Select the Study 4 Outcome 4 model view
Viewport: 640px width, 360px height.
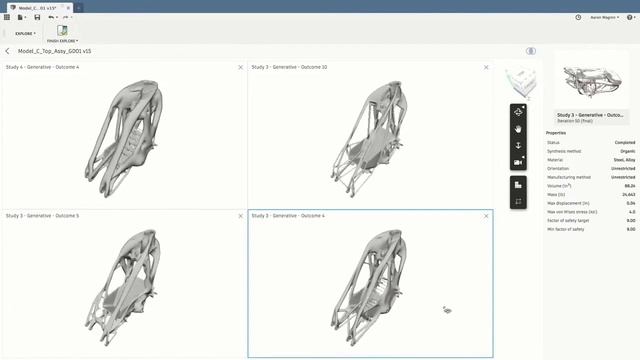click(x=124, y=138)
